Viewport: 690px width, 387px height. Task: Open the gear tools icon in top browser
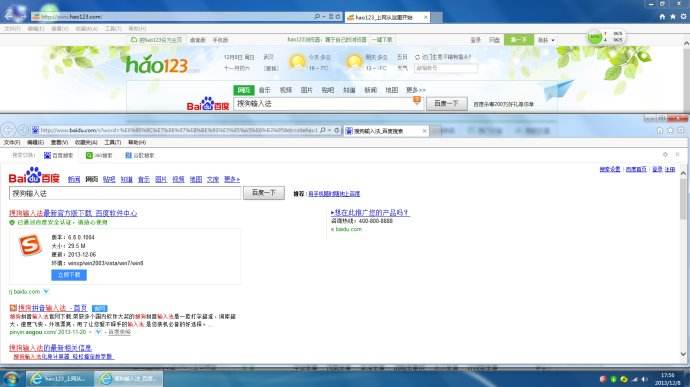683,17
